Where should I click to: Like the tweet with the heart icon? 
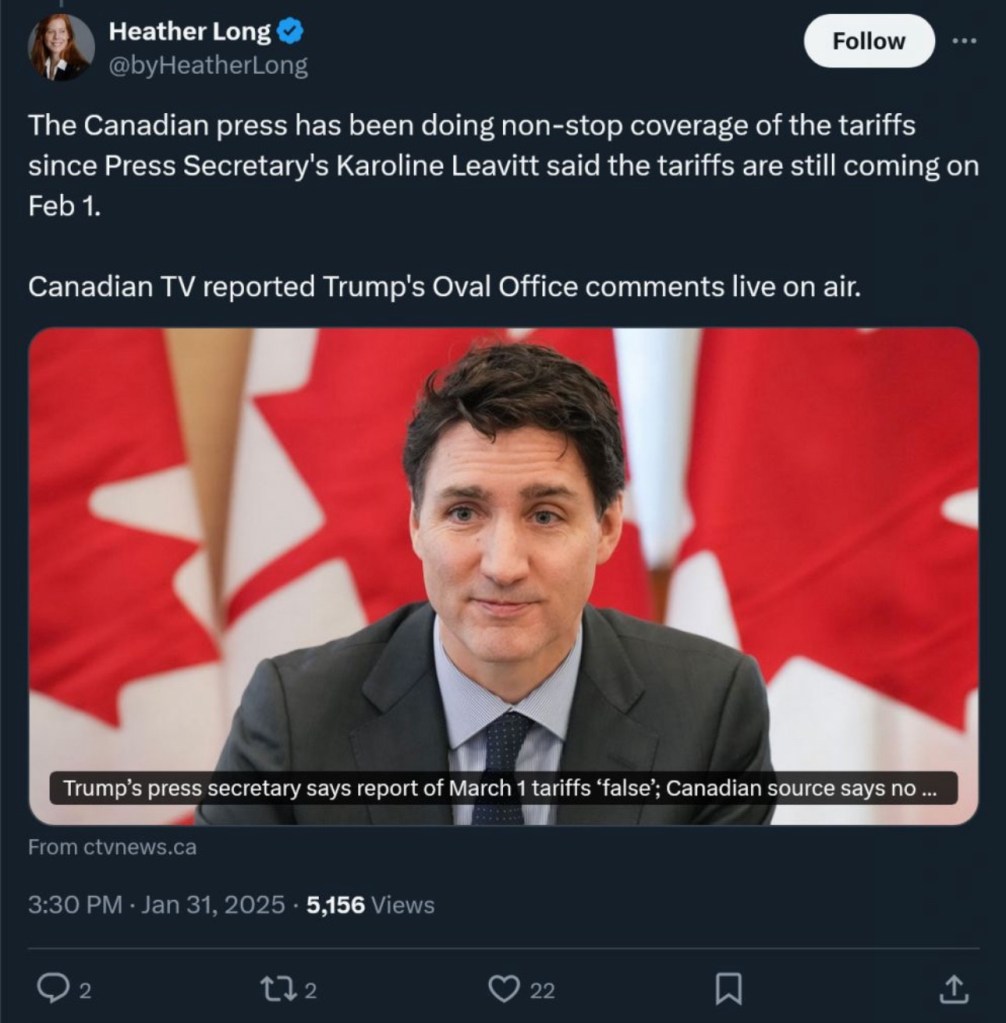pyautogui.click(x=502, y=989)
